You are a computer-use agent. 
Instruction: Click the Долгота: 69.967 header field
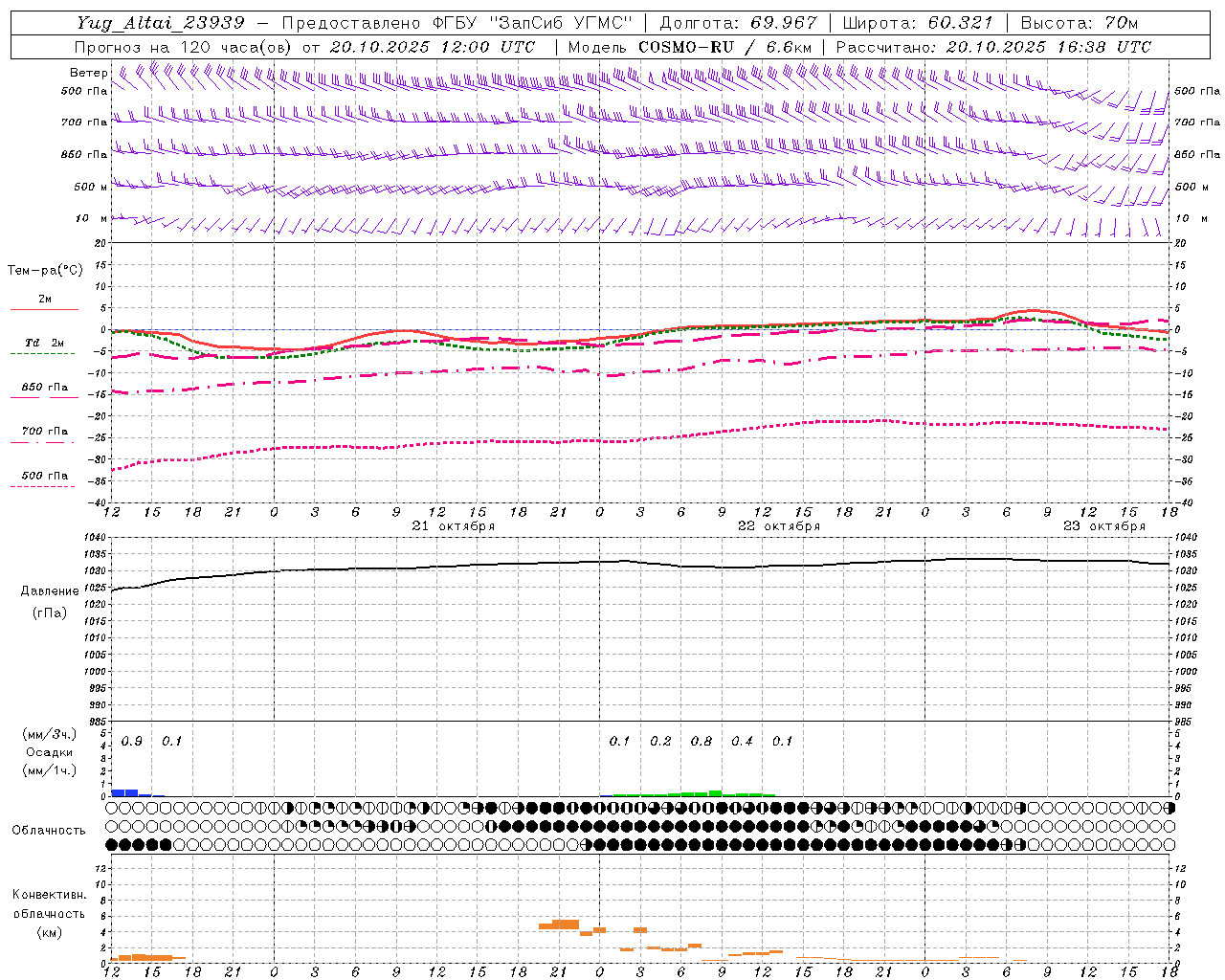click(739, 23)
